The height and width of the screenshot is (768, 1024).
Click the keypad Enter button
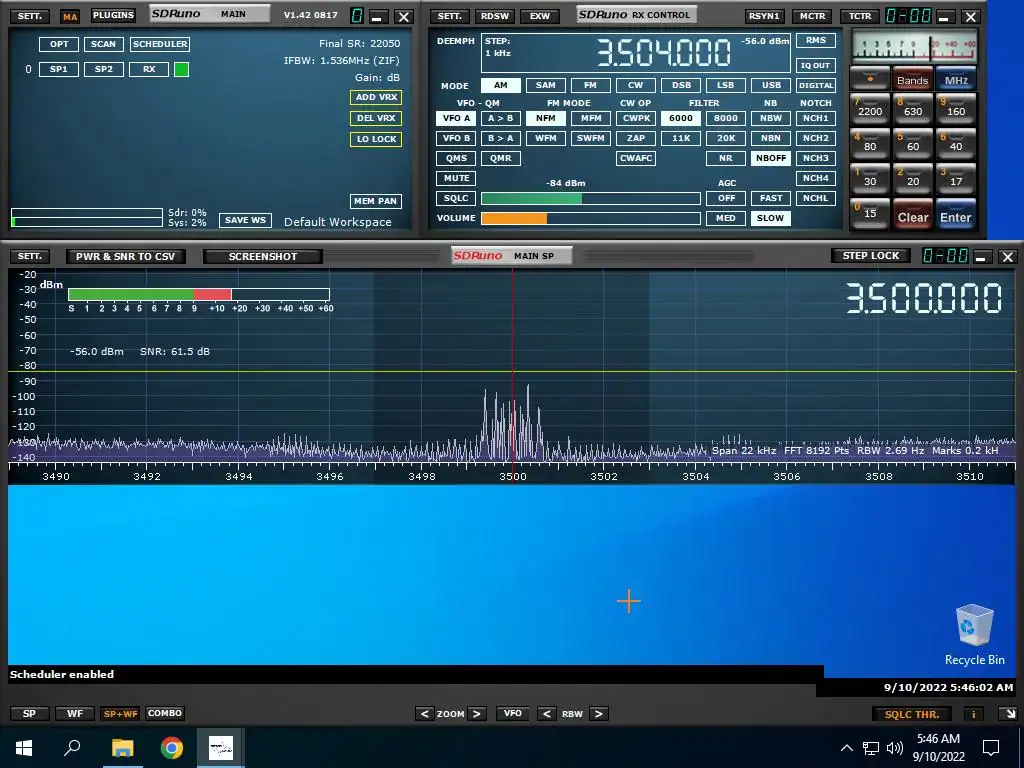[x=956, y=217]
